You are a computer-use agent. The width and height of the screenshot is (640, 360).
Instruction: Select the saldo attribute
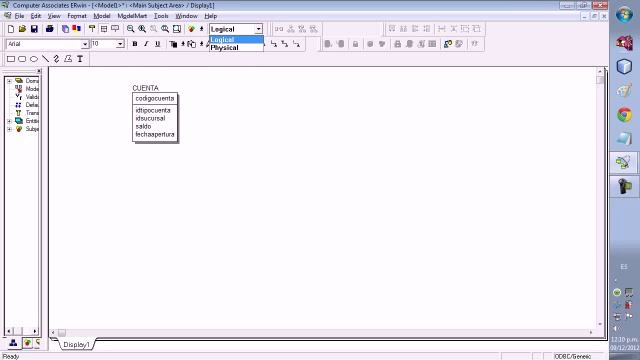[x=143, y=127]
